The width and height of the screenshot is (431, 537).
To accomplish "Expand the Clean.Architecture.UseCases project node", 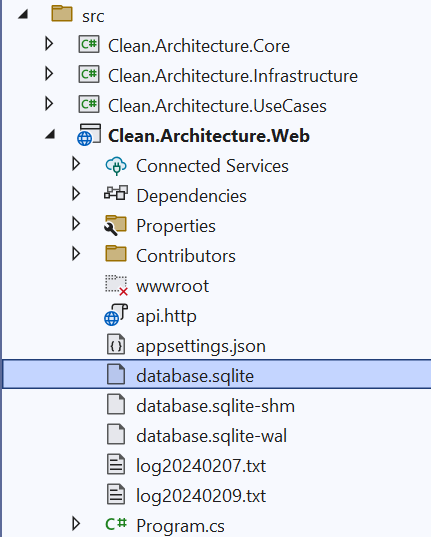I will (49, 104).
